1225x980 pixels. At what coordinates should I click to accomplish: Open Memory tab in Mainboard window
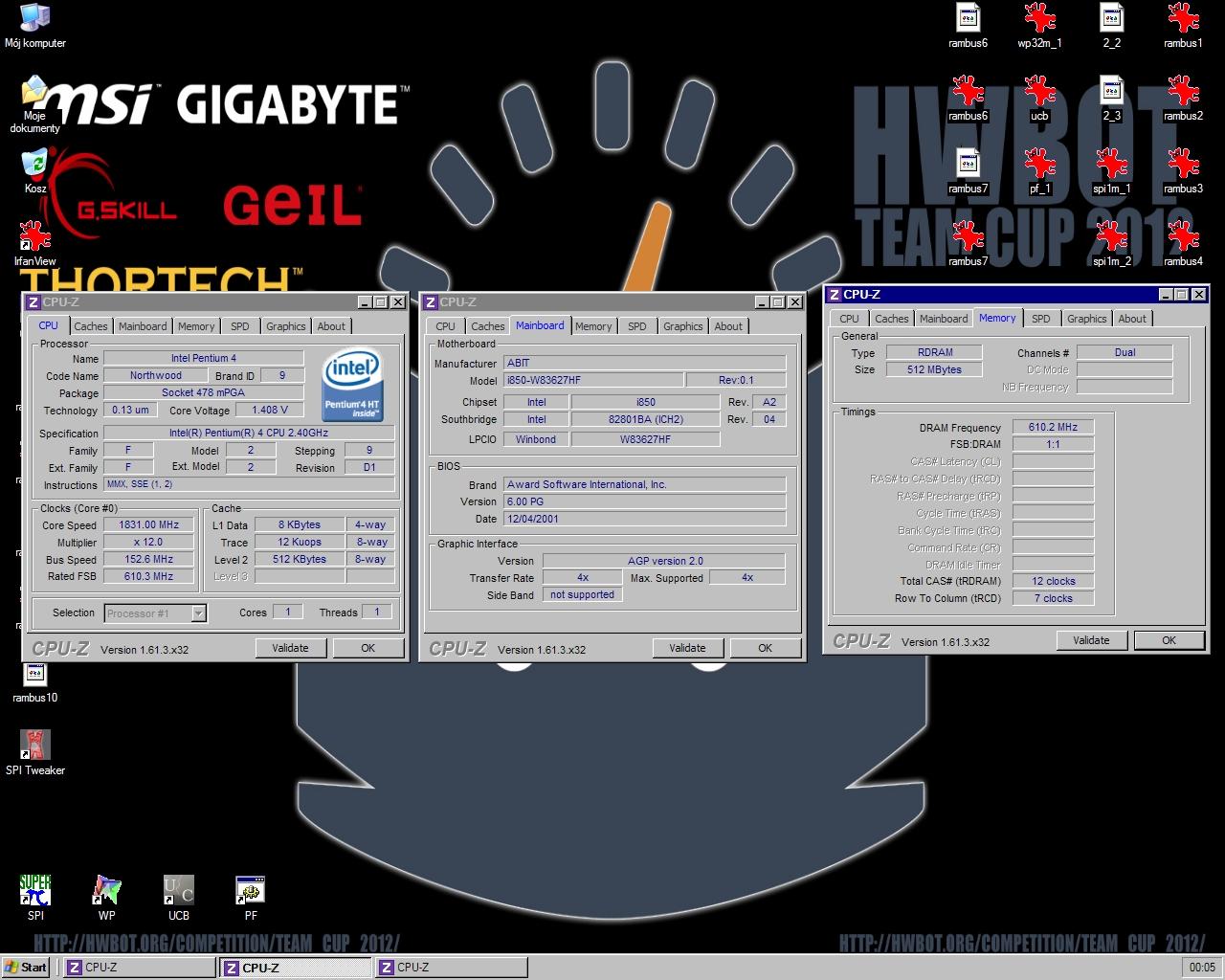(593, 326)
